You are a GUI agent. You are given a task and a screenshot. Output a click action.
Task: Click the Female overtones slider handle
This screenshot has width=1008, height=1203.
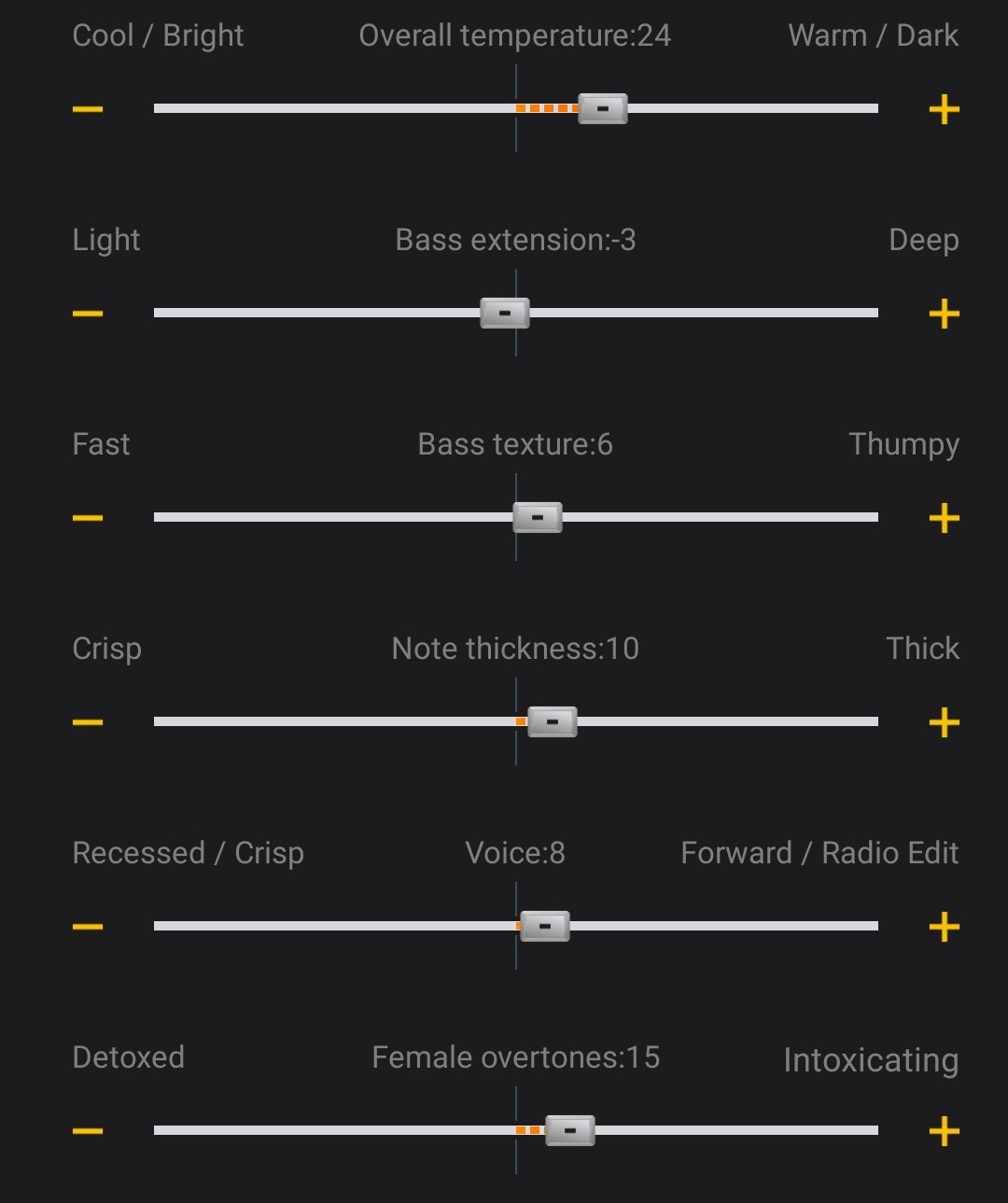(x=570, y=1130)
